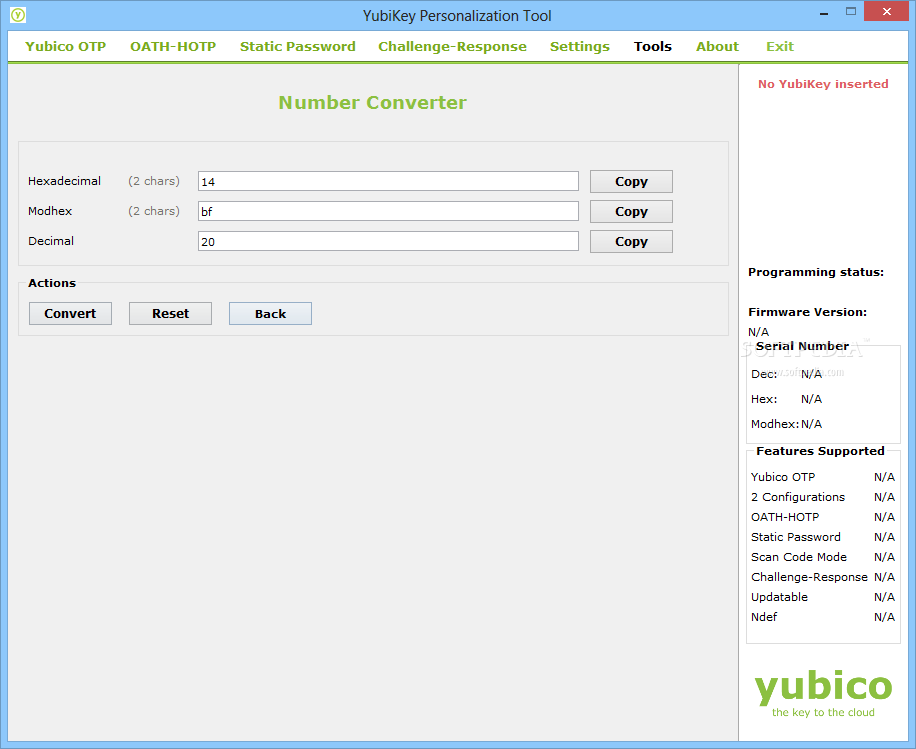This screenshot has width=916, height=749.
Task: Click the 'Decimal' field label
Action: point(51,241)
